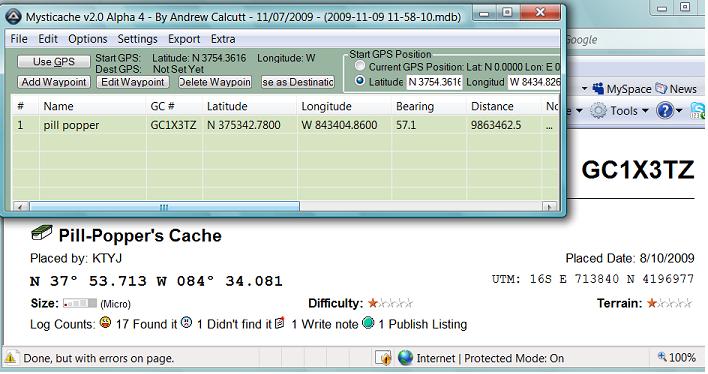Click the Latitude input field N 3754.3616
This screenshot has height=374, width=708.
coord(435,82)
